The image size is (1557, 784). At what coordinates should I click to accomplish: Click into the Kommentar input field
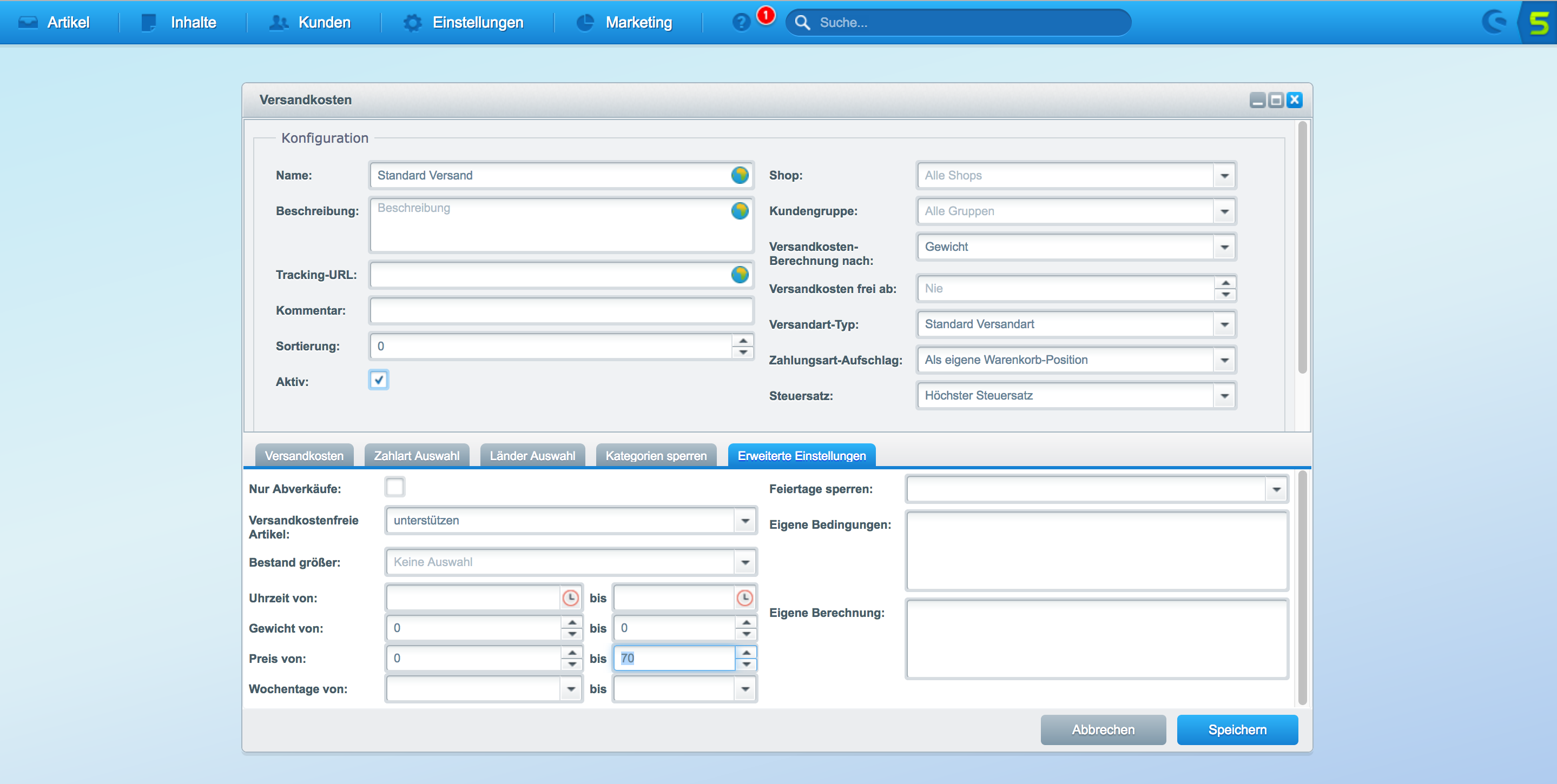point(562,310)
